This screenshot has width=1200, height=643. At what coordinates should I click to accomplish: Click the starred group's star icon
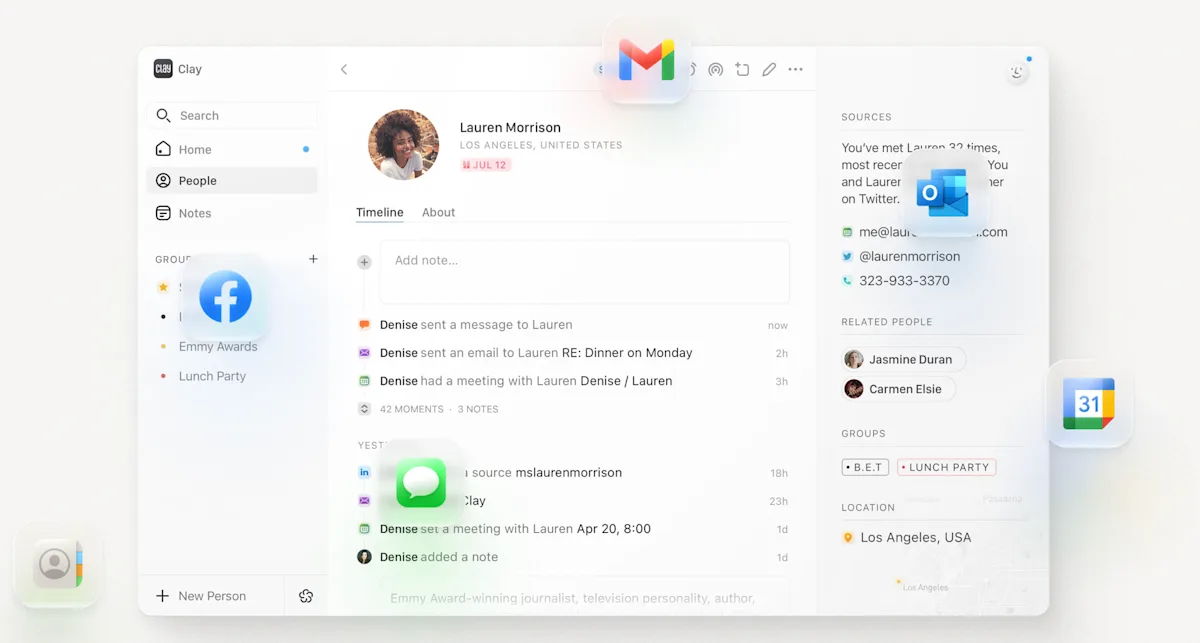pos(163,287)
